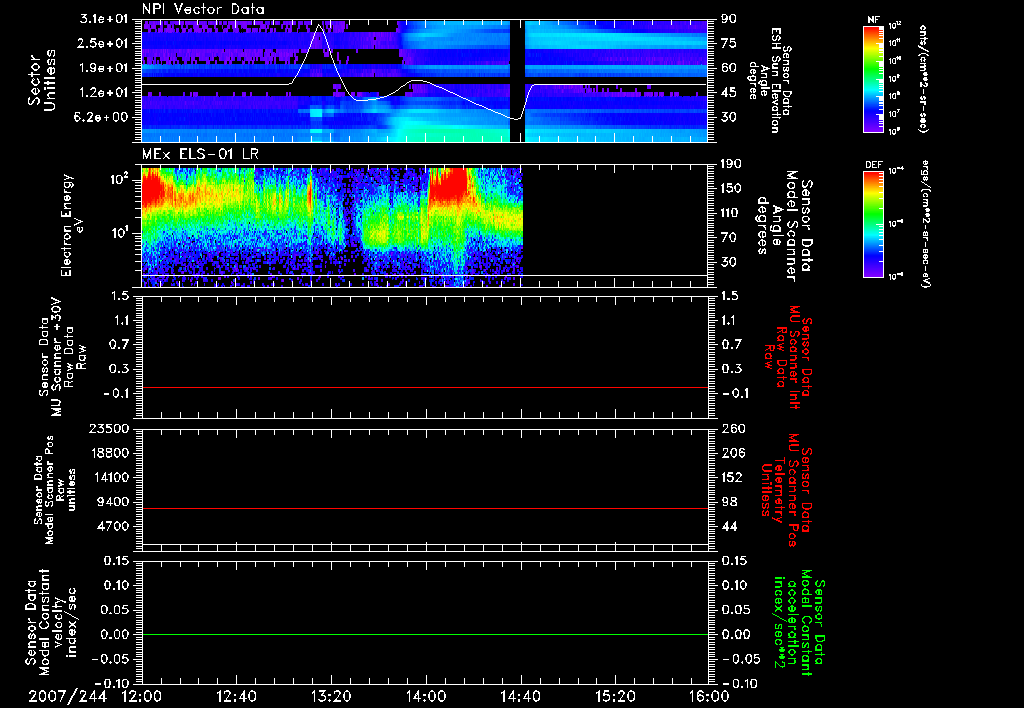Click the '14100' scanner position axis value
Viewport: 1024px width, 708px height.
click(x=110, y=477)
